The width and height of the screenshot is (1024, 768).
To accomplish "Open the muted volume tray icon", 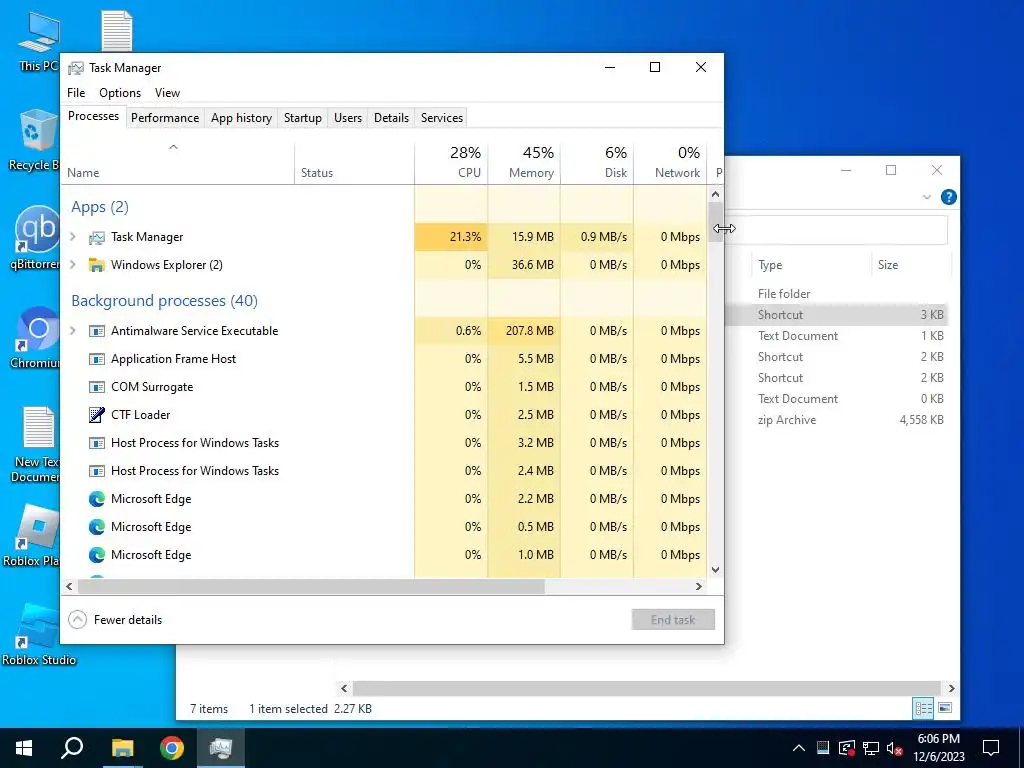I will click(895, 748).
